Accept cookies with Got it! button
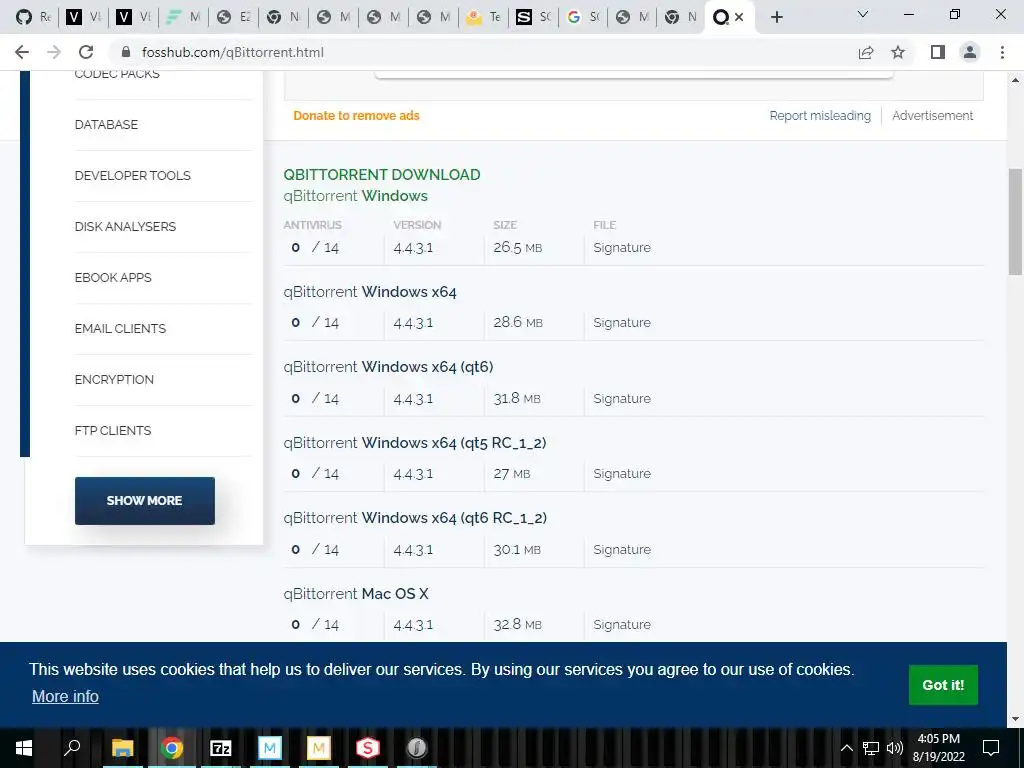 pyautogui.click(x=943, y=685)
